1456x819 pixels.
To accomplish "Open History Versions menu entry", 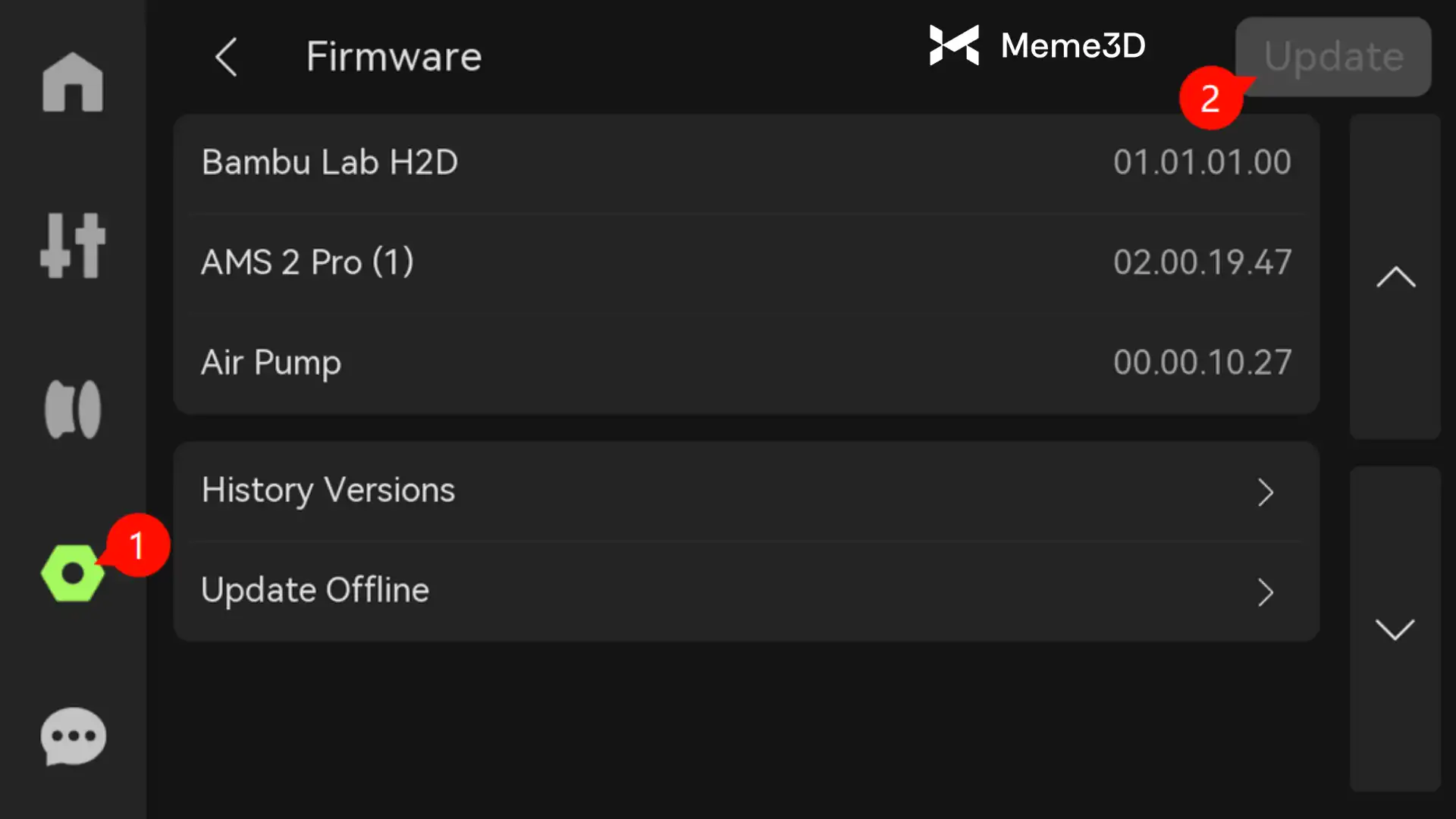I will coord(328,491).
